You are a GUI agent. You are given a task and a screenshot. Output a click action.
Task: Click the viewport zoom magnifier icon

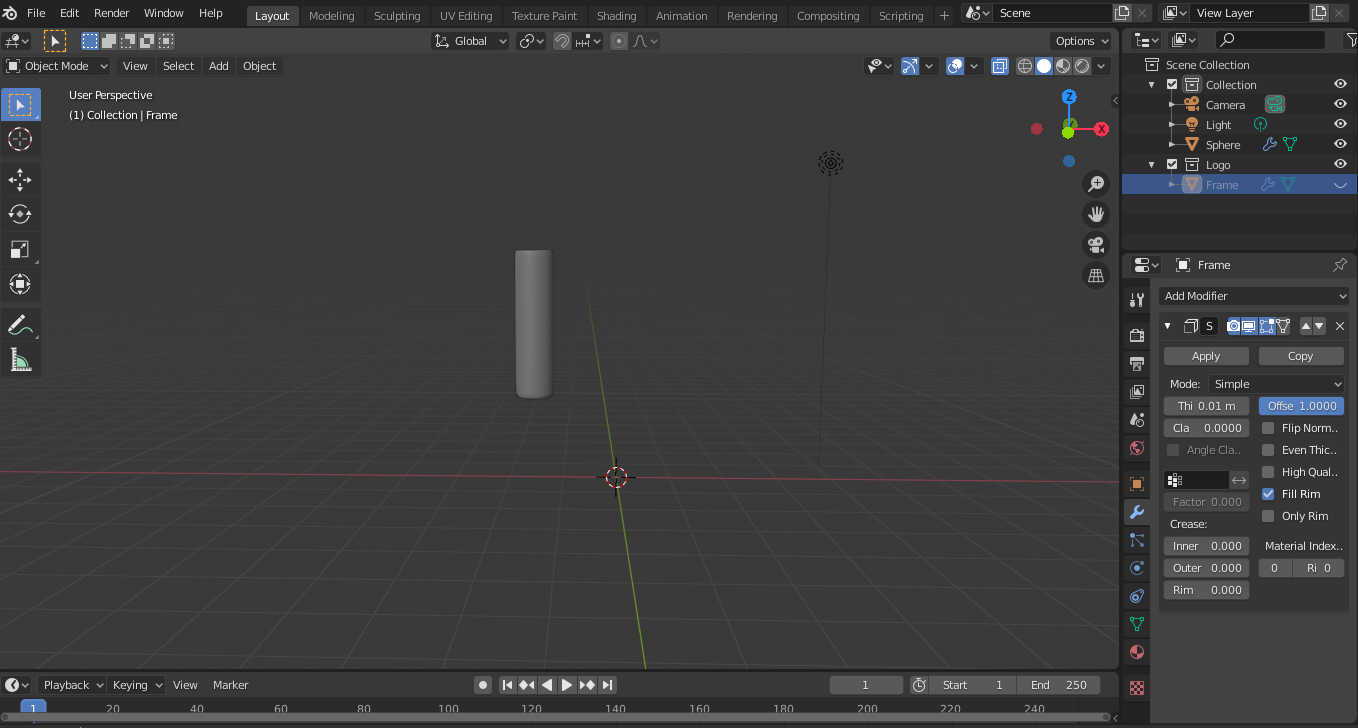tap(1096, 184)
